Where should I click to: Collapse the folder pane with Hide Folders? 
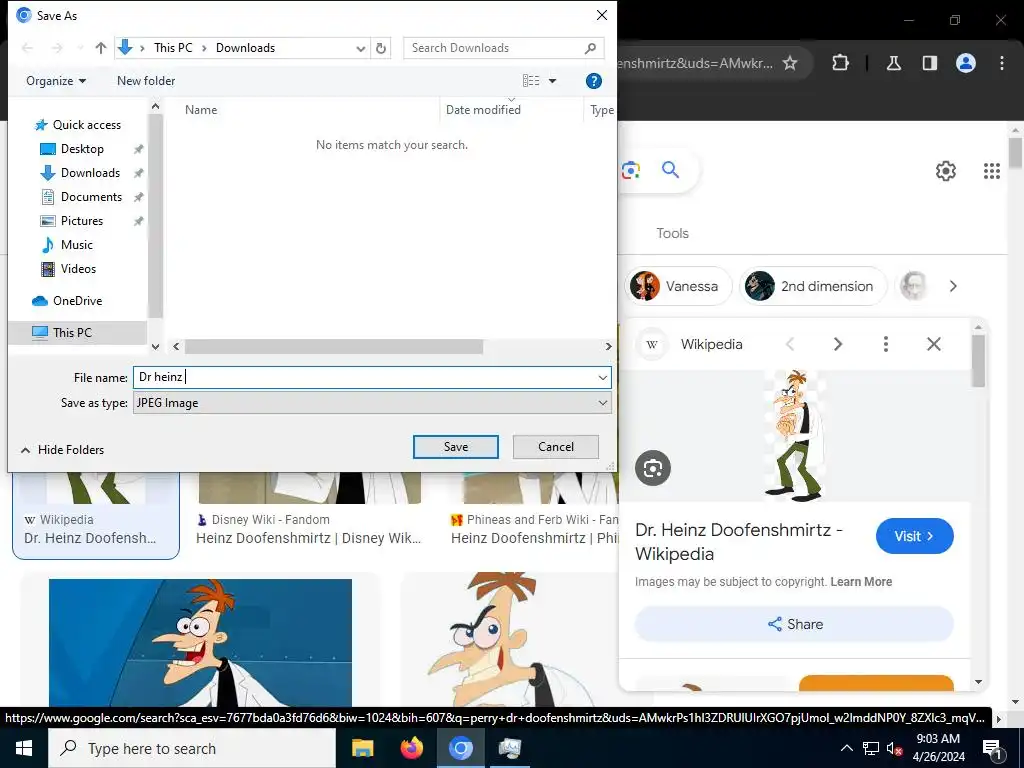[62, 450]
